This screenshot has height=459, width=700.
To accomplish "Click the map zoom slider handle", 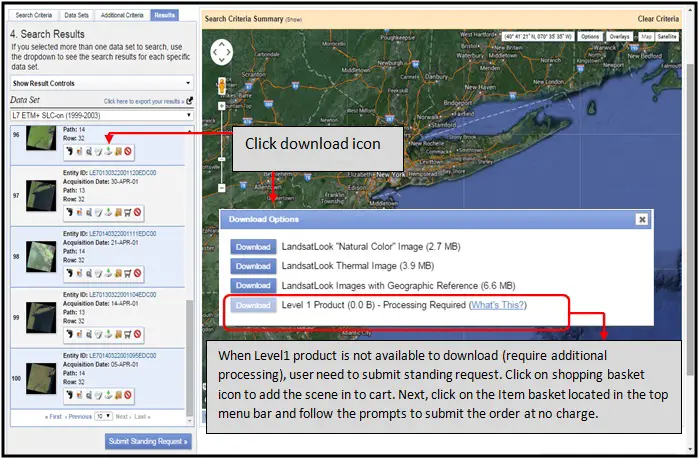I will click(x=221, y=159).
